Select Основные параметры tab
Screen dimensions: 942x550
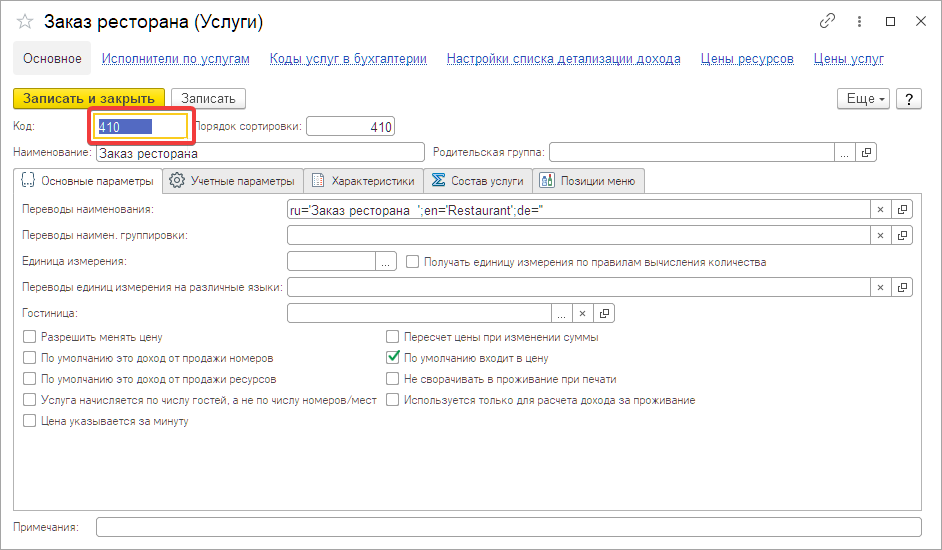click(x=88, y=181)
